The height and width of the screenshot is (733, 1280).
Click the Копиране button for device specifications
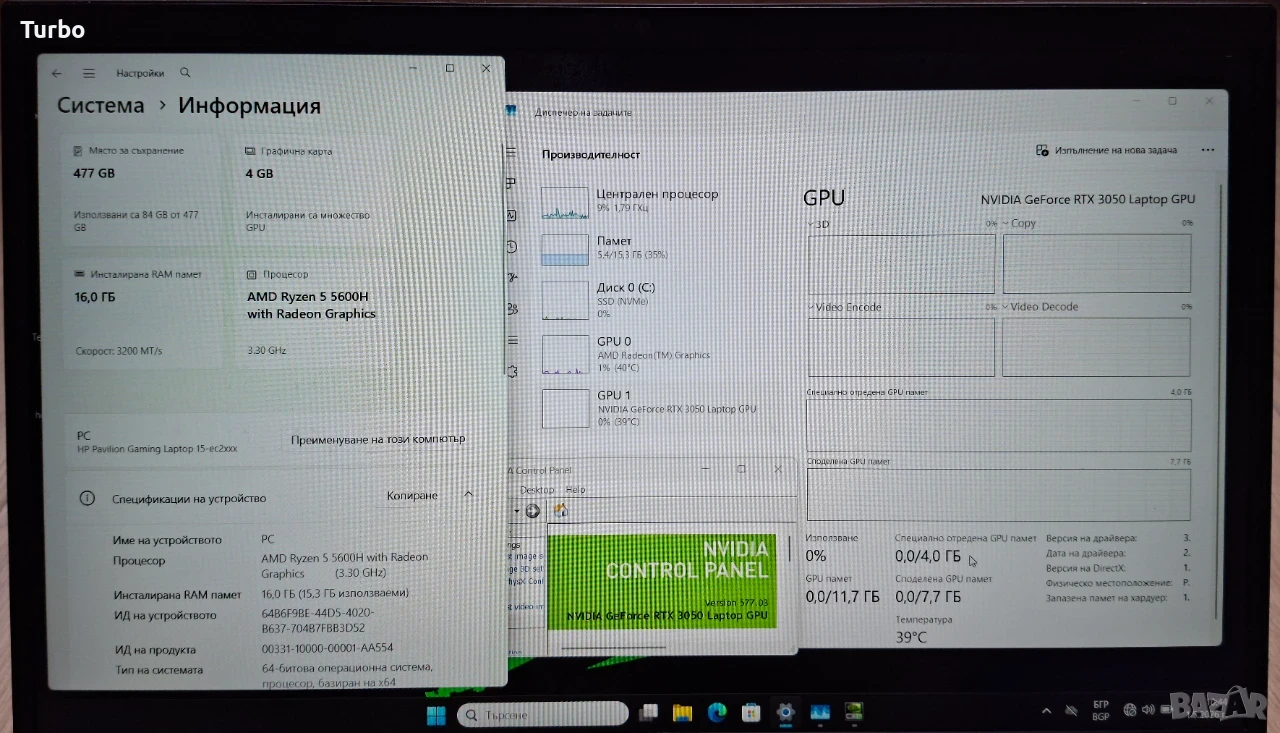pyautogui.click(x=412, y=496)
